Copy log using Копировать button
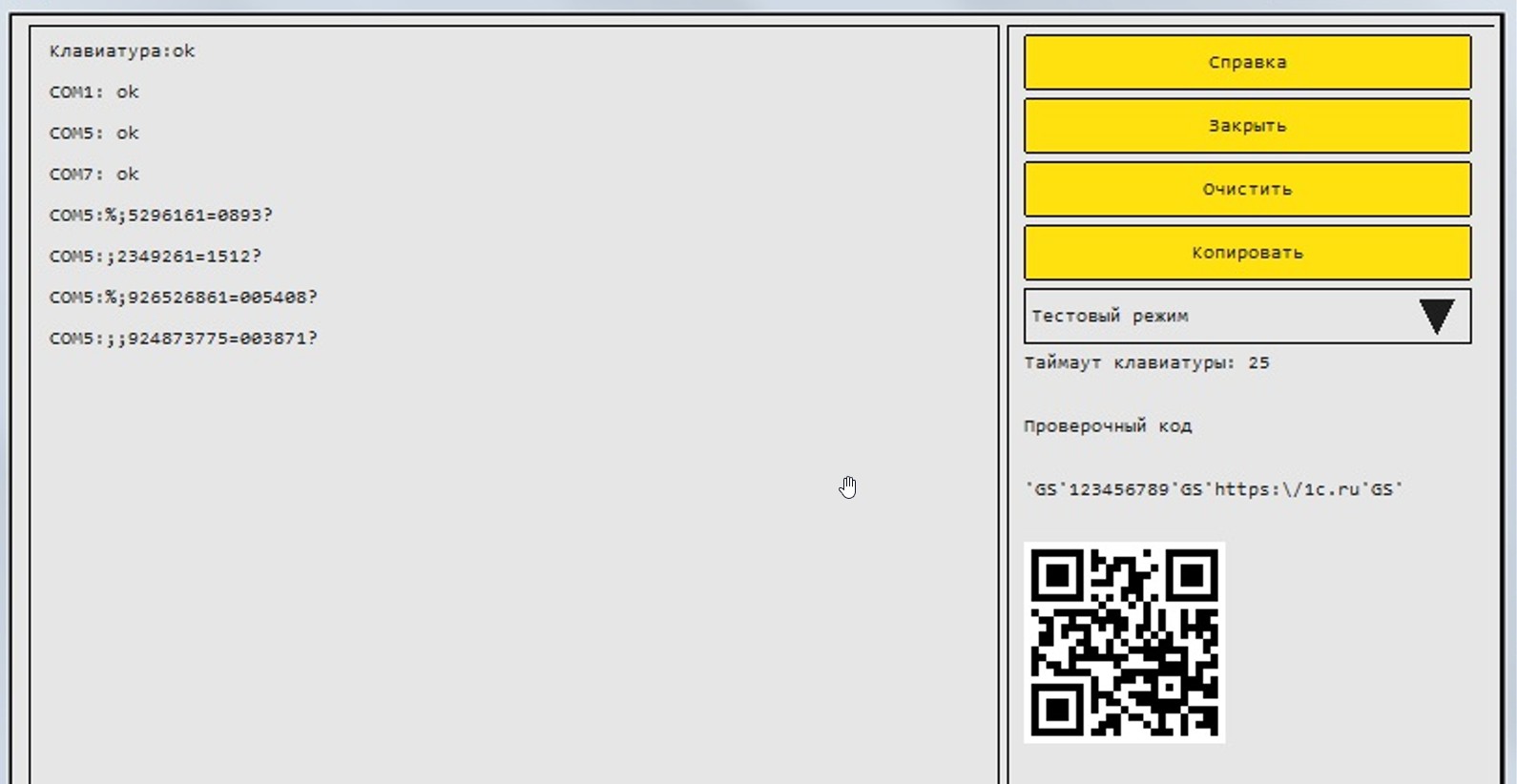This screenshot has width=1517, height=784. [1247, 253]
